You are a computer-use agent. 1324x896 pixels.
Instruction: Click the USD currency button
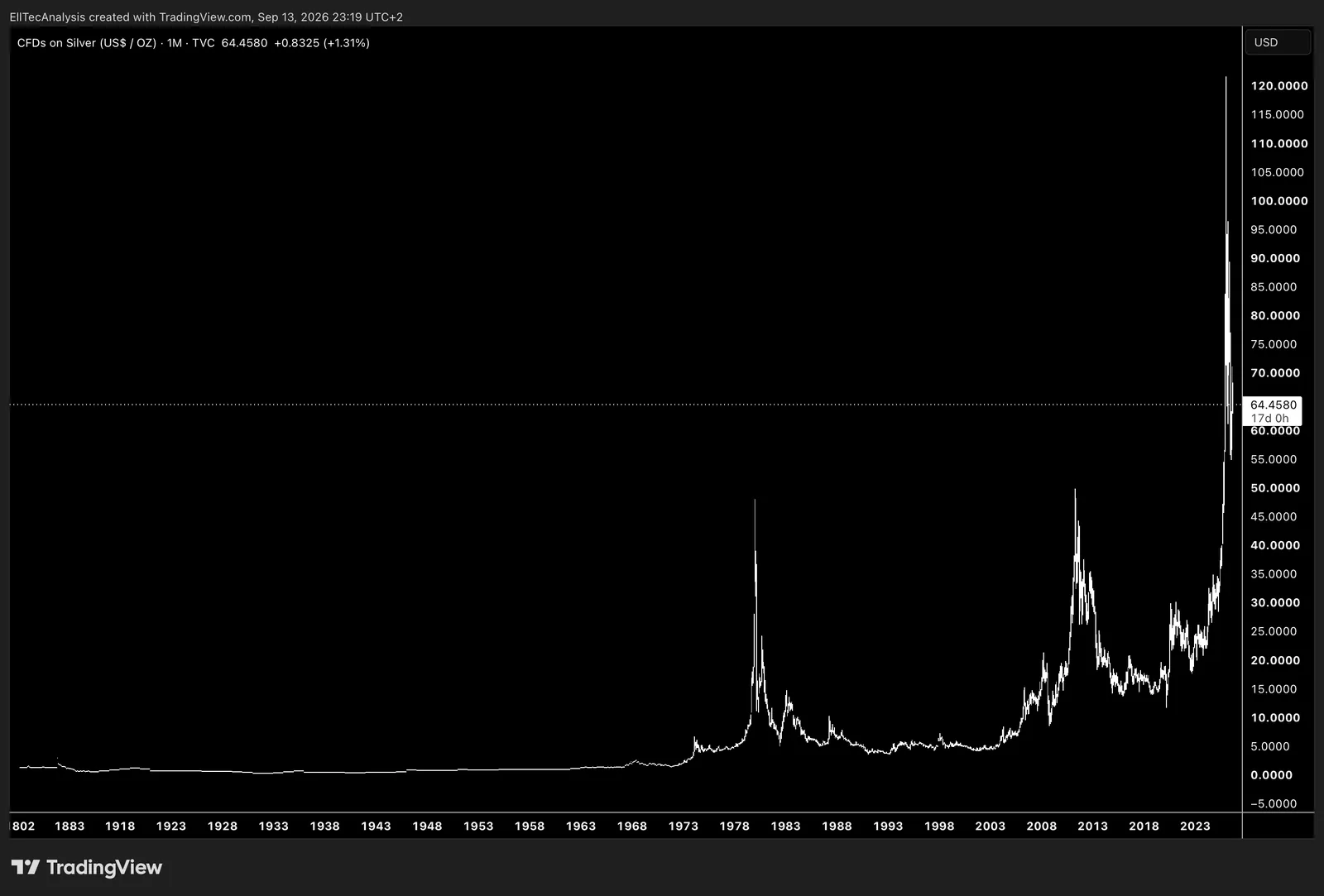(1278, 42)
